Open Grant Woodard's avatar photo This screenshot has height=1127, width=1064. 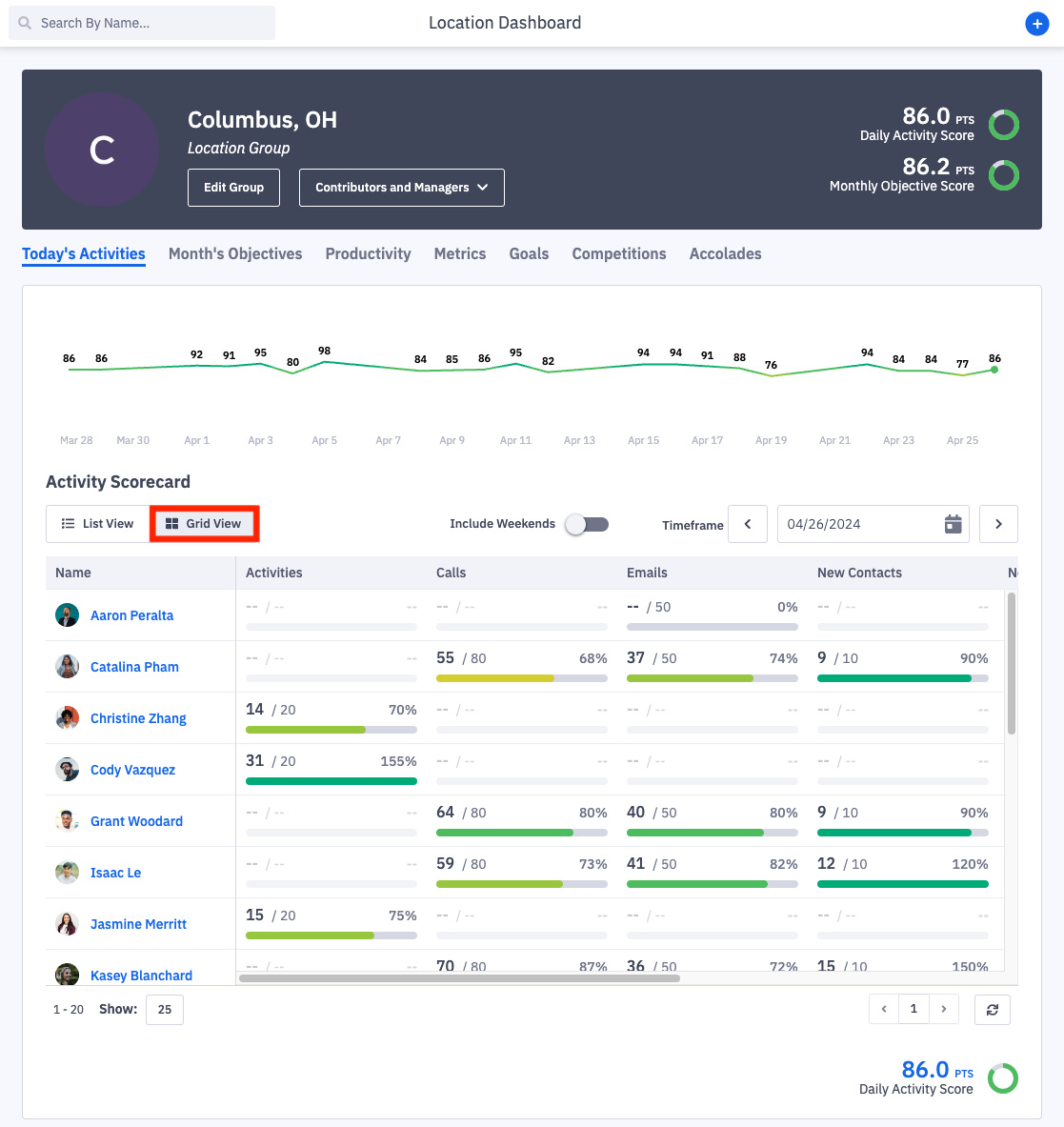[x=67, y=821]
